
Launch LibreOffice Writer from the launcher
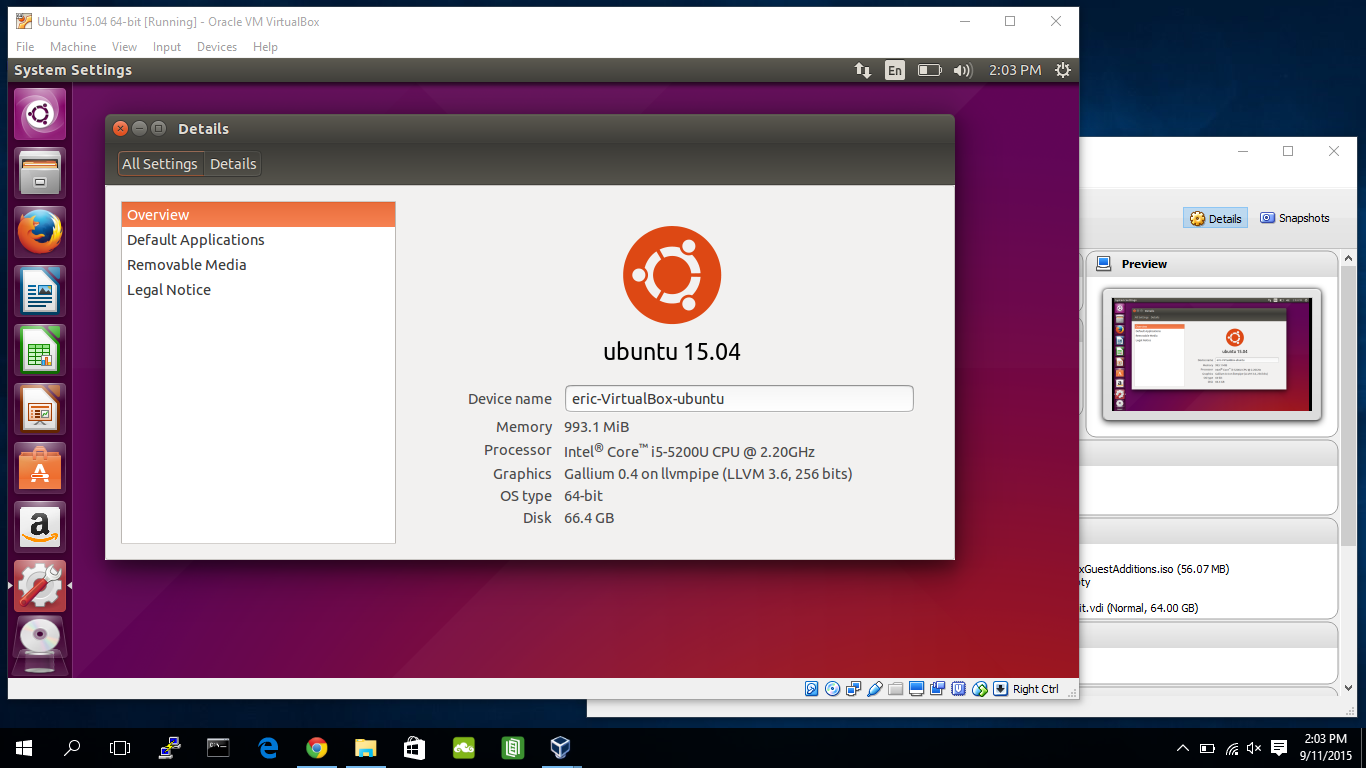click(x=40, y=291)
